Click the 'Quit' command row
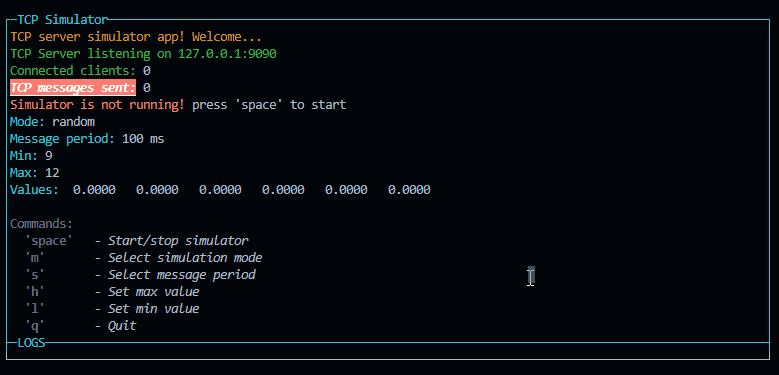Viewport: 779px width, 375px height. tap(80, 326)
